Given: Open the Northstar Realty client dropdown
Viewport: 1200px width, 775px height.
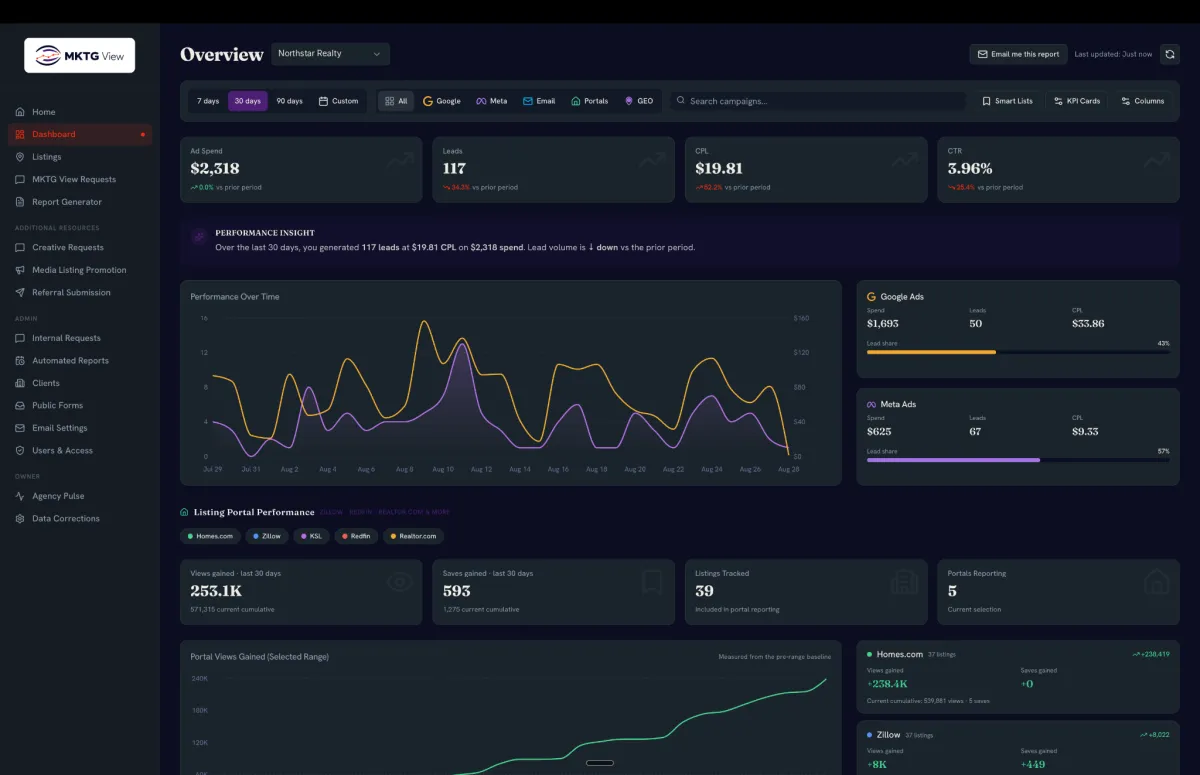Looking at the screenshot, I should click(330, 54).
